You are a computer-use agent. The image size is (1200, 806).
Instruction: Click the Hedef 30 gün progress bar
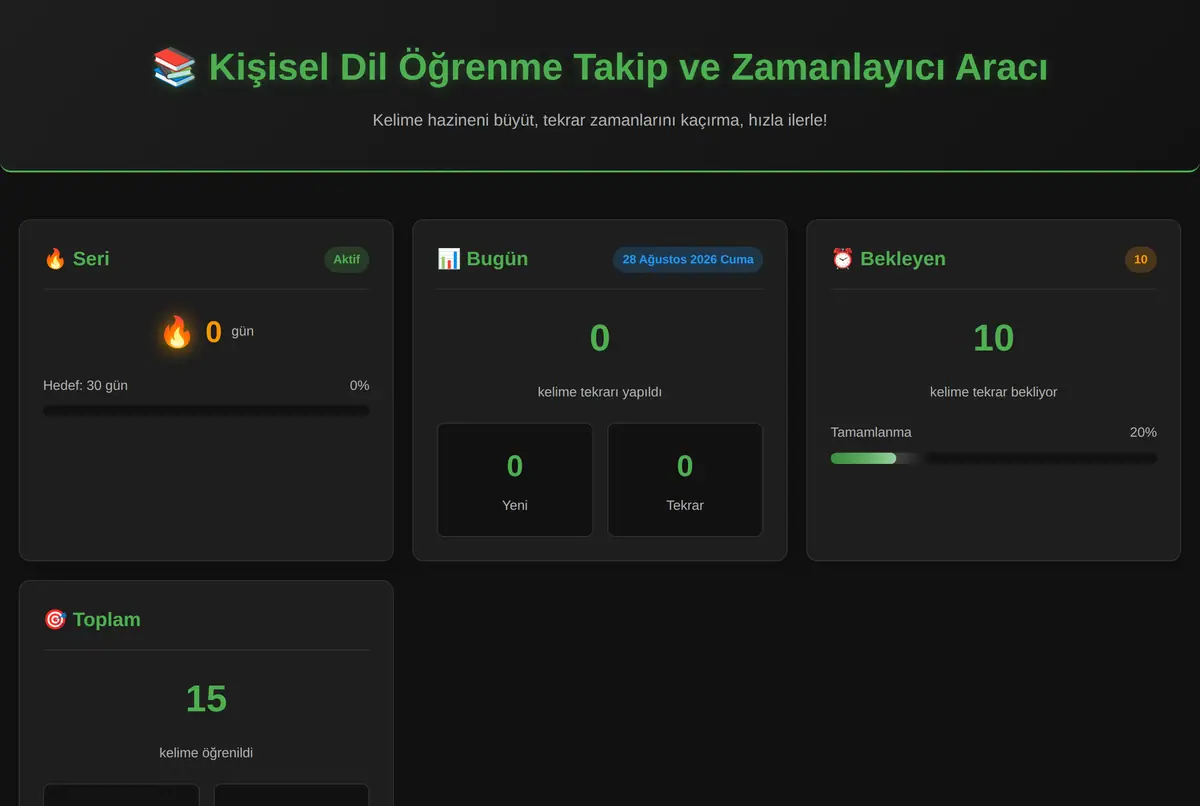(x=206, y=410)
